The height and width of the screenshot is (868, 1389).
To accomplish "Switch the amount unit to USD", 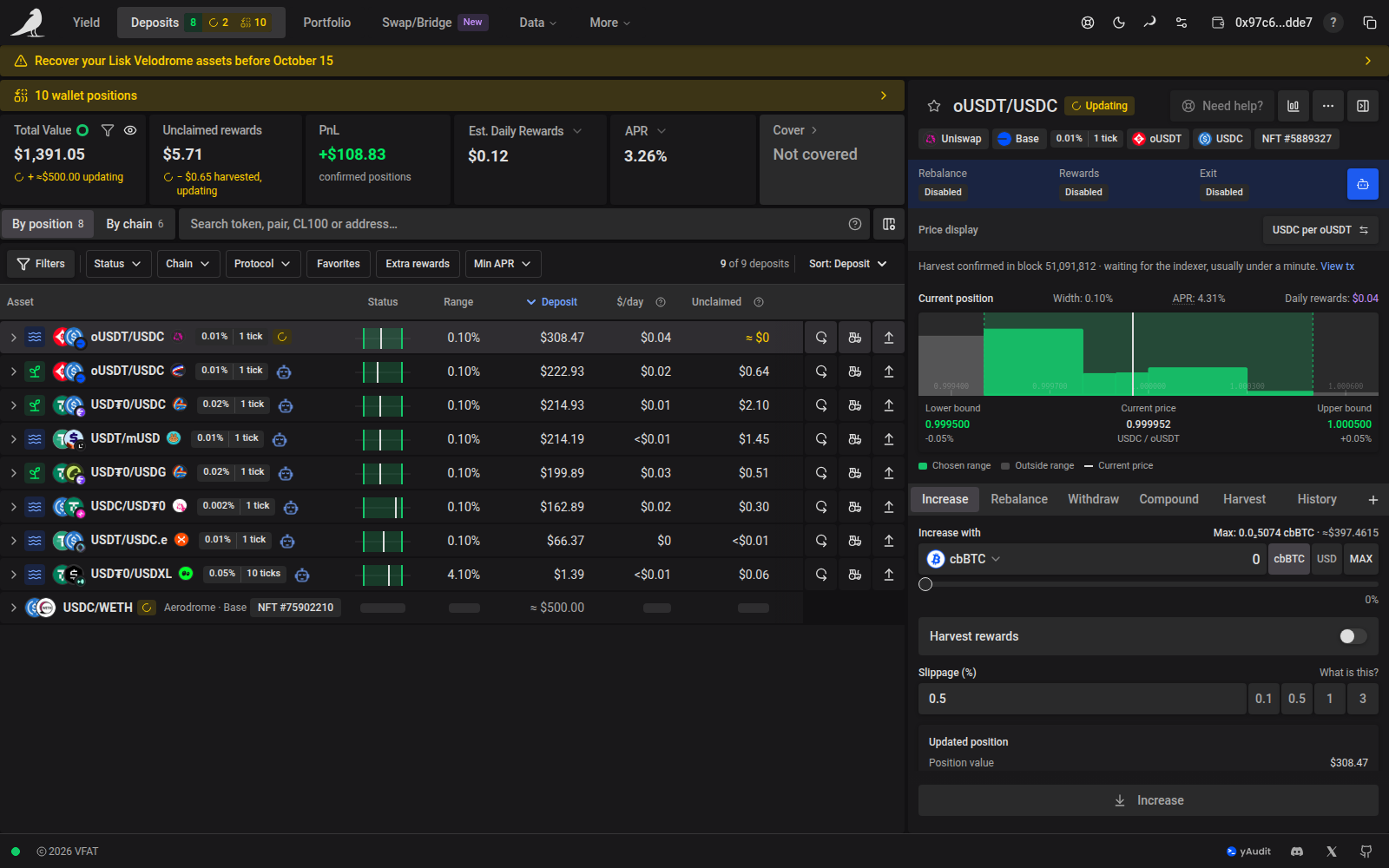I will (x=1326, y=559).
